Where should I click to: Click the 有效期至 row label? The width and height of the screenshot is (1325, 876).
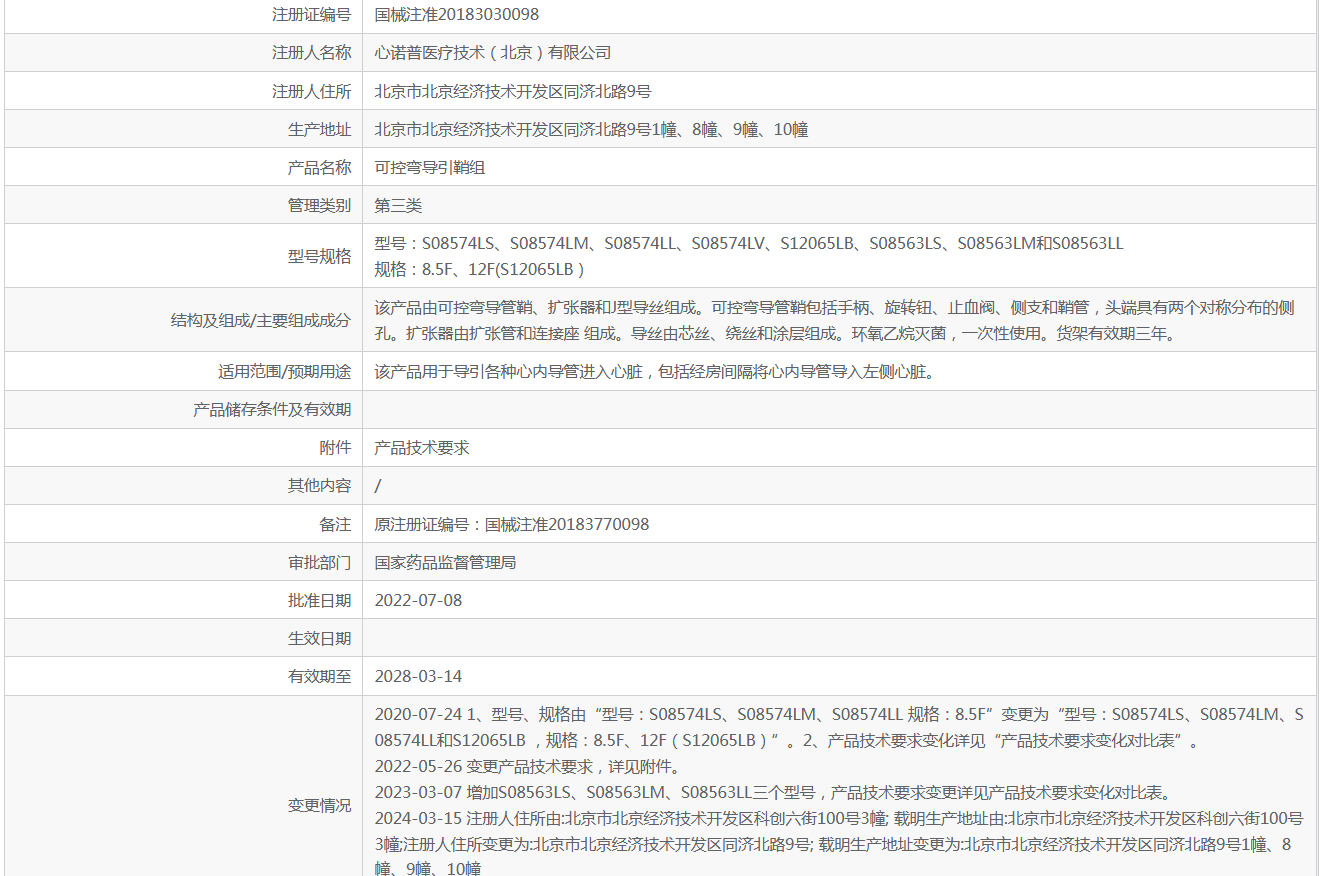(319, 677)
